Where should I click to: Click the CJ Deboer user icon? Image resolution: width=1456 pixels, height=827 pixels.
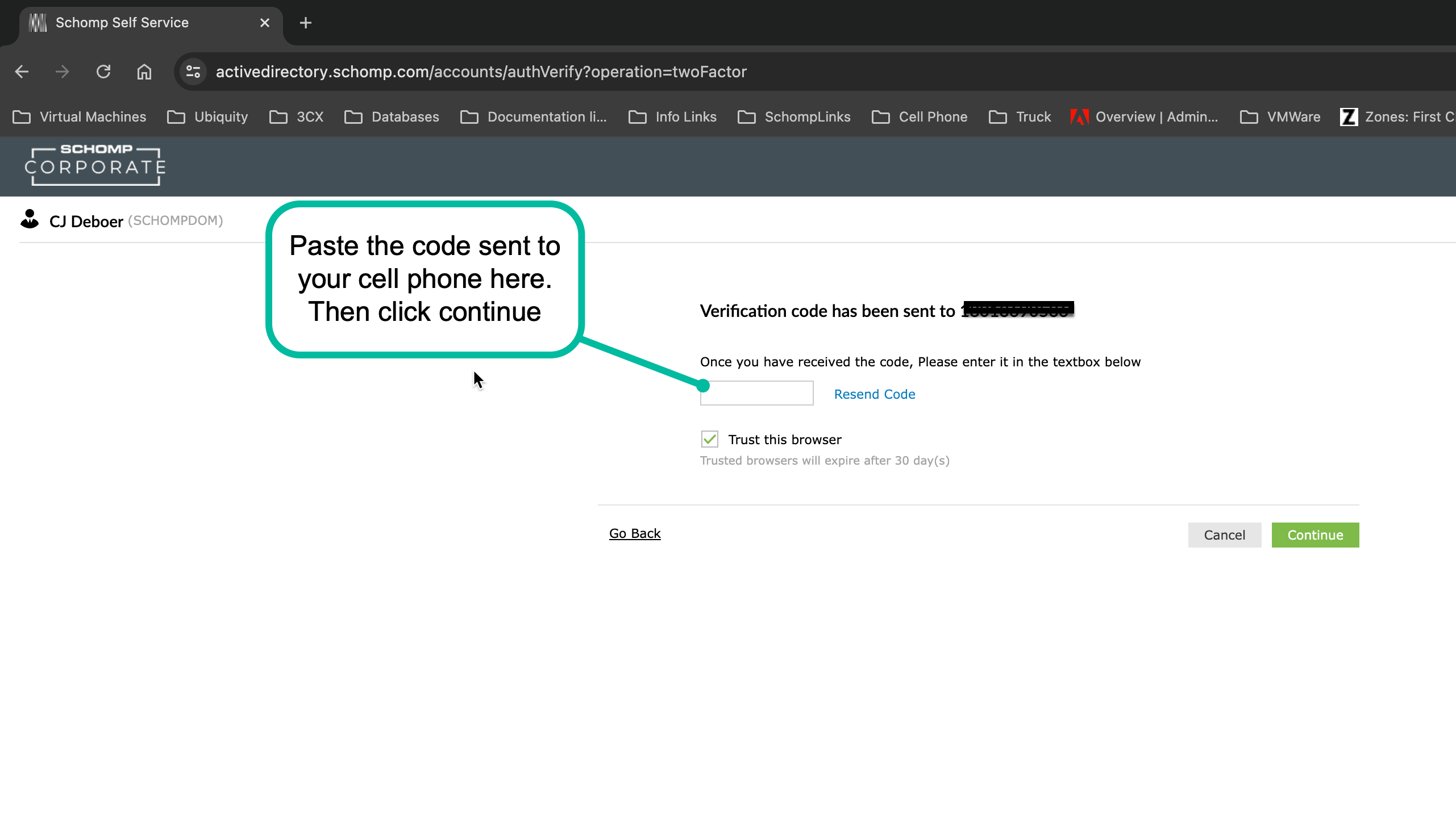30,220
